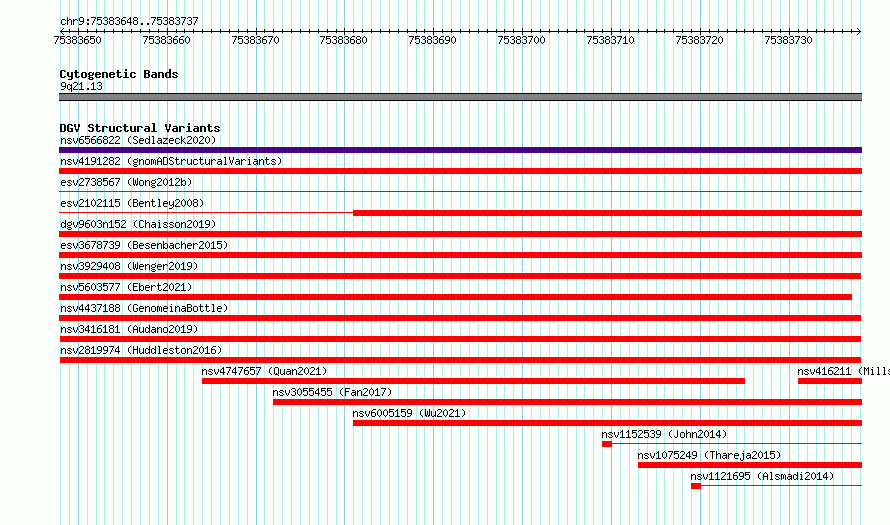
Task: Click ruler position 75383660
Action: 167,40
